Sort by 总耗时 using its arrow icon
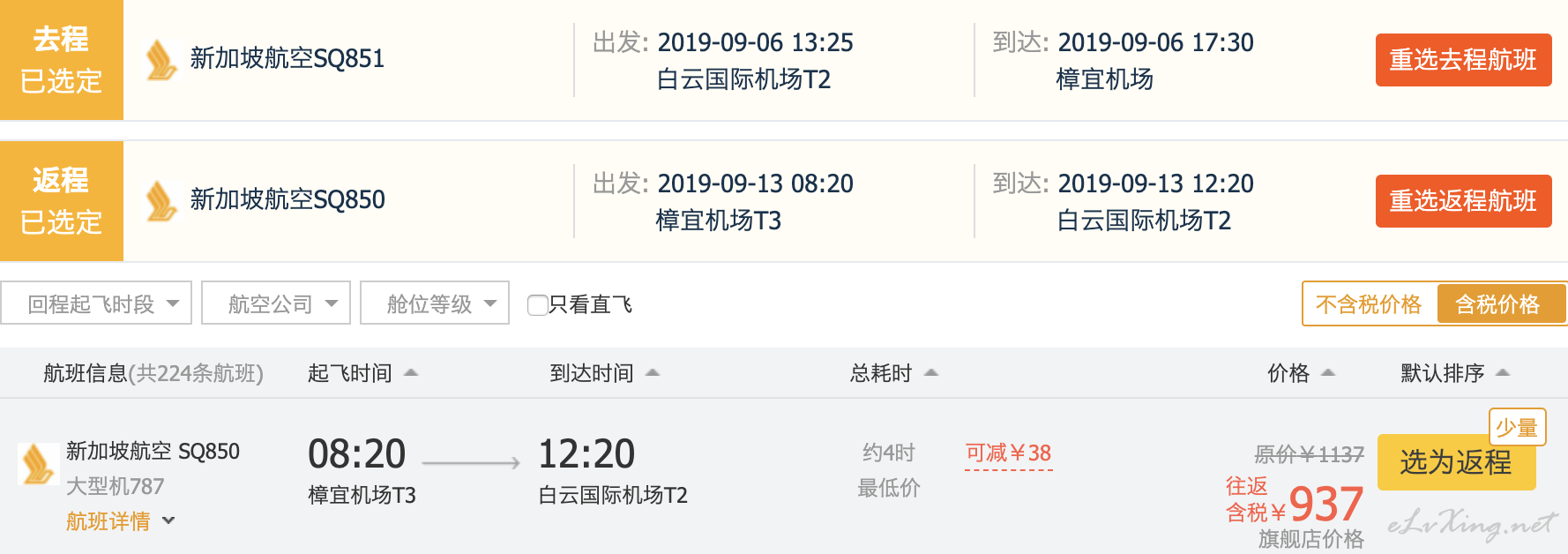Image resolution: width=1568 pixels, height=554 pixels. (931, 373)
